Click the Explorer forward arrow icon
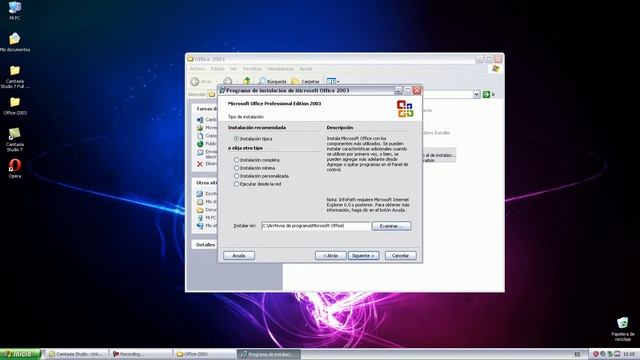 tap(228, 82)
